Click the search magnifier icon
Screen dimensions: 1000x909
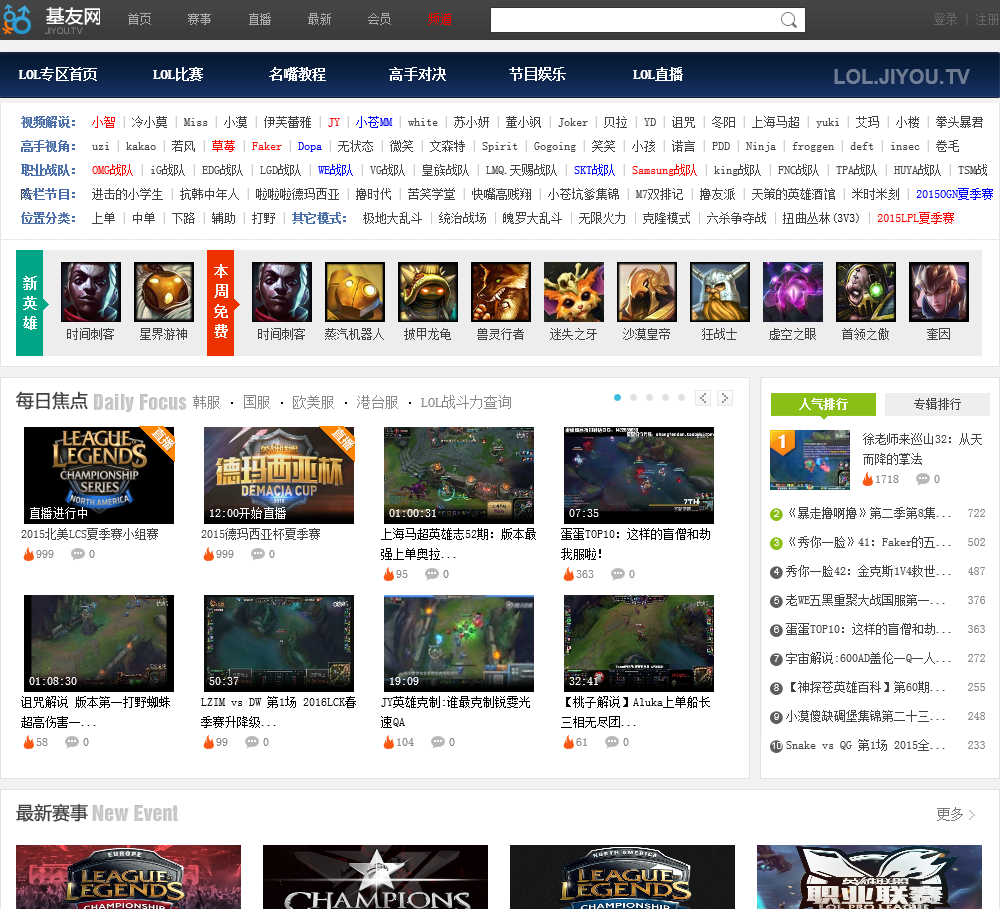(x=788, y=20)
